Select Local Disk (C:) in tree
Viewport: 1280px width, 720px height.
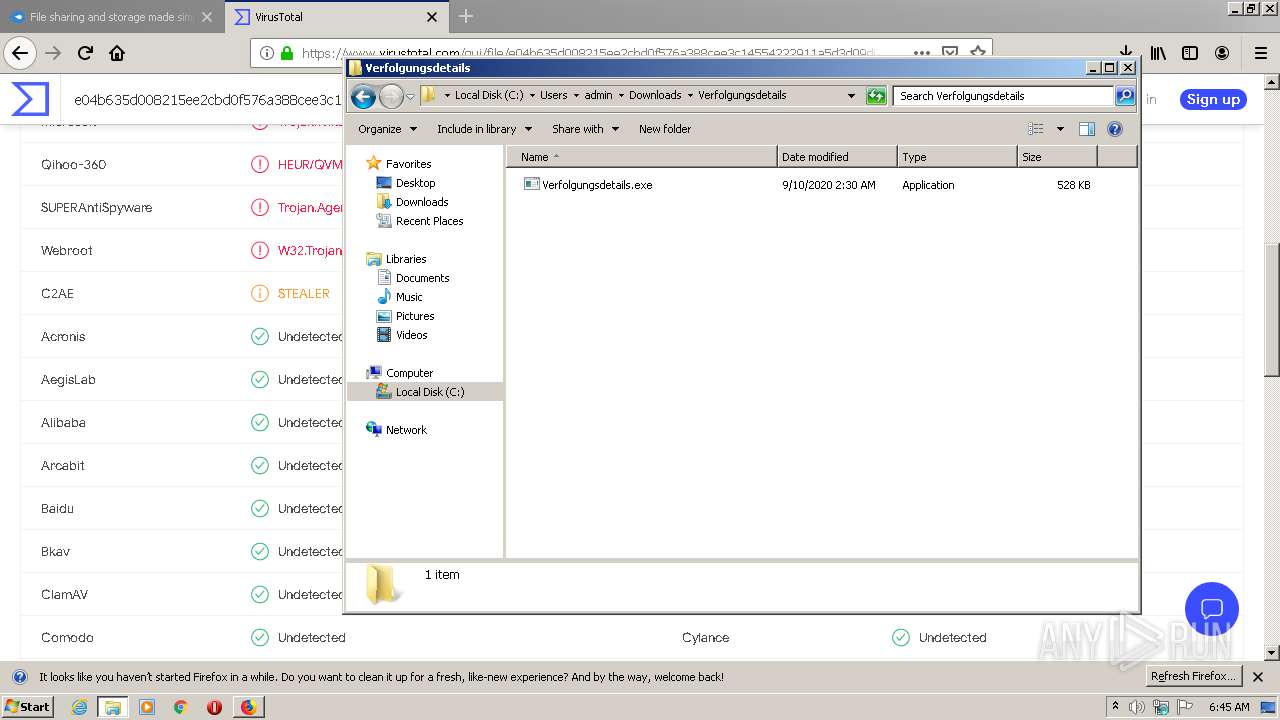pos(429,392)
